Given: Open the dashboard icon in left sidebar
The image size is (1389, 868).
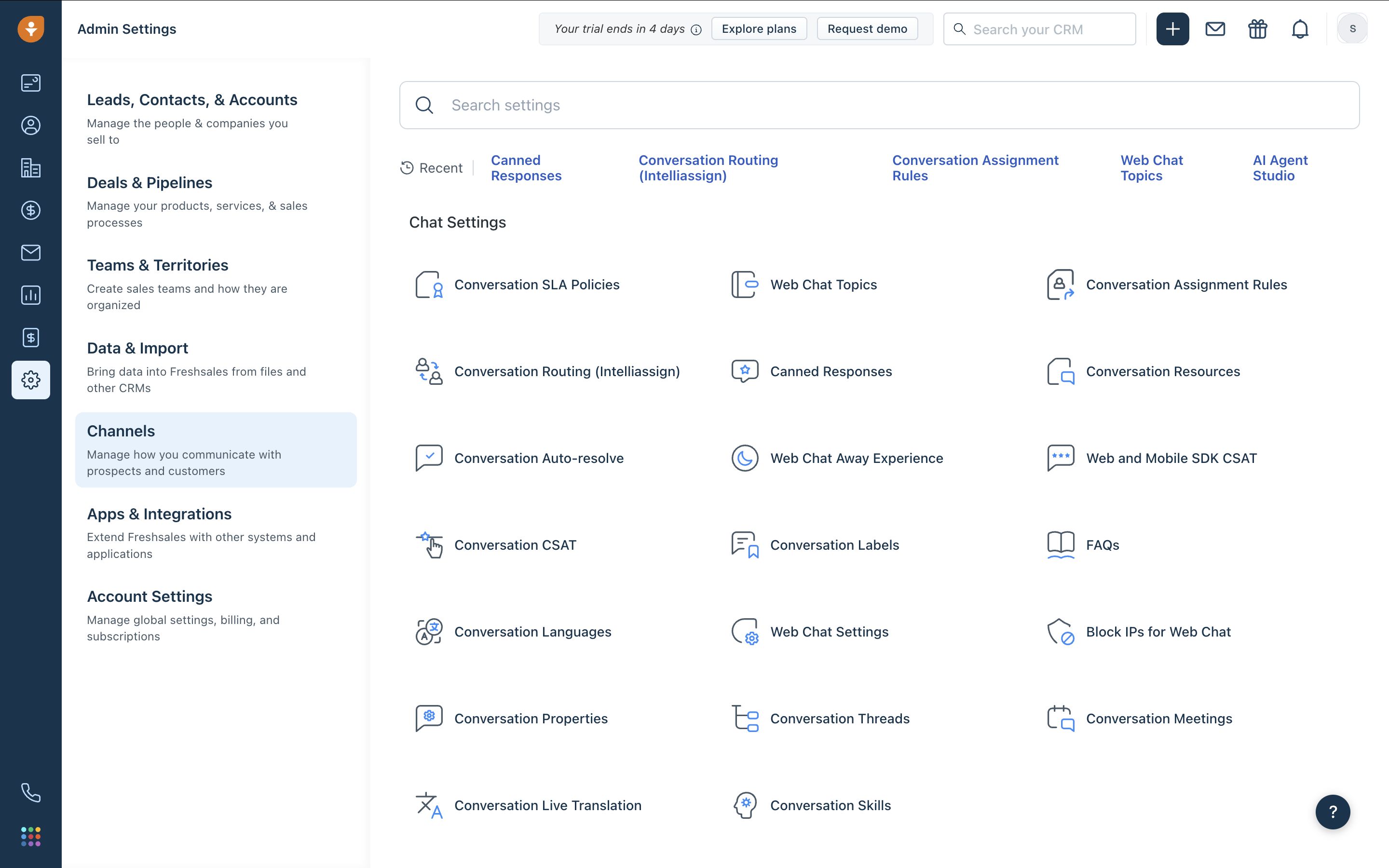Looking at the screenshot, I should coord(31,83).
